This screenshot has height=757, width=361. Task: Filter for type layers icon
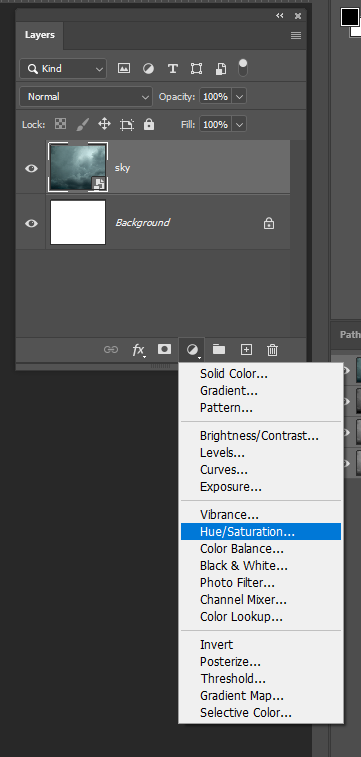[x=172, y=69]
